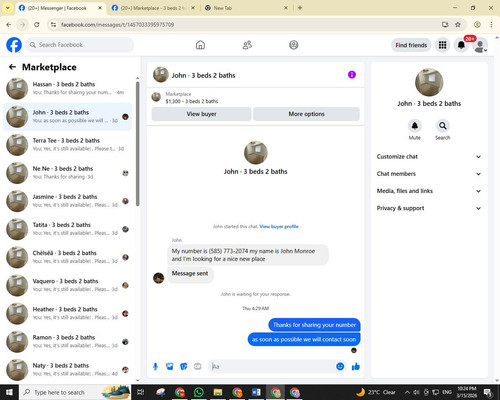Open the tab search dropdown arrow
This screenshot has height=400, width=500.
pos(8,8)
